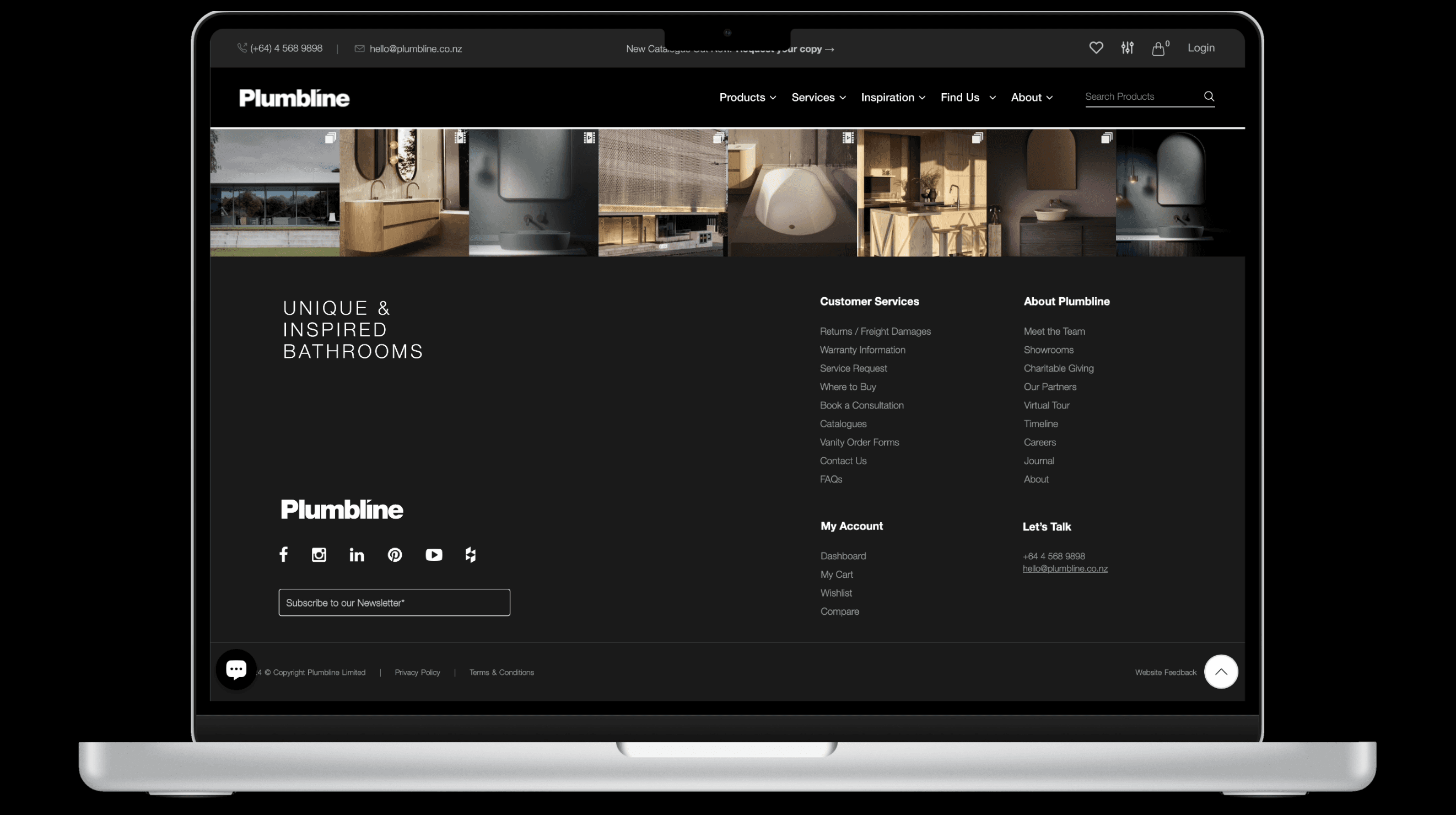Image resolution: width=1456 pixels, height=815 pixels.
Task: Open Book a Consultation link
Action: tap(861, 405)
